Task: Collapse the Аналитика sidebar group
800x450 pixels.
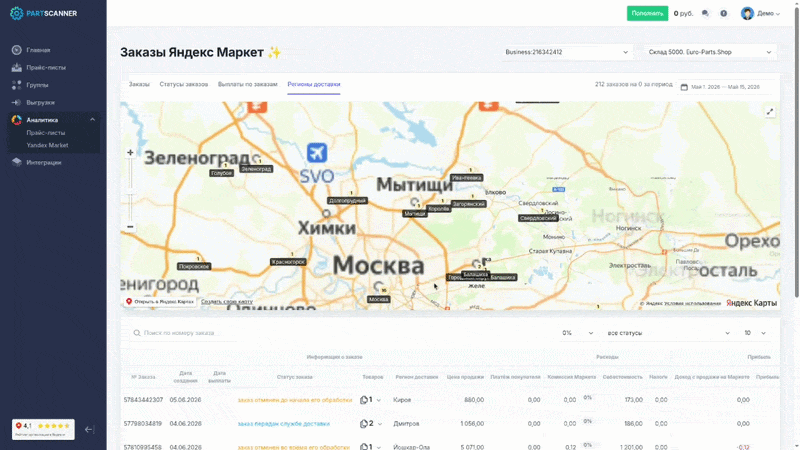Action: 92,119
